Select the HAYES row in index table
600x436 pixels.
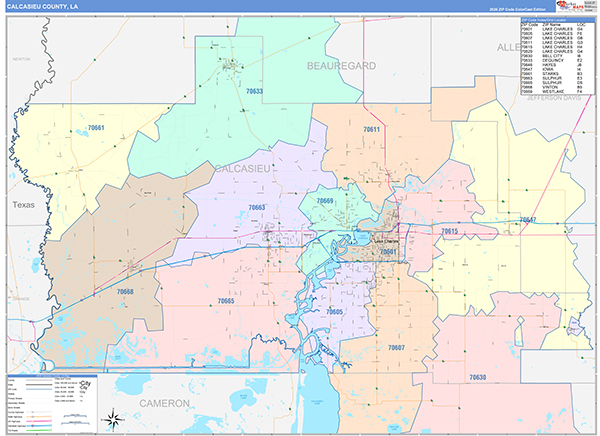558,65
